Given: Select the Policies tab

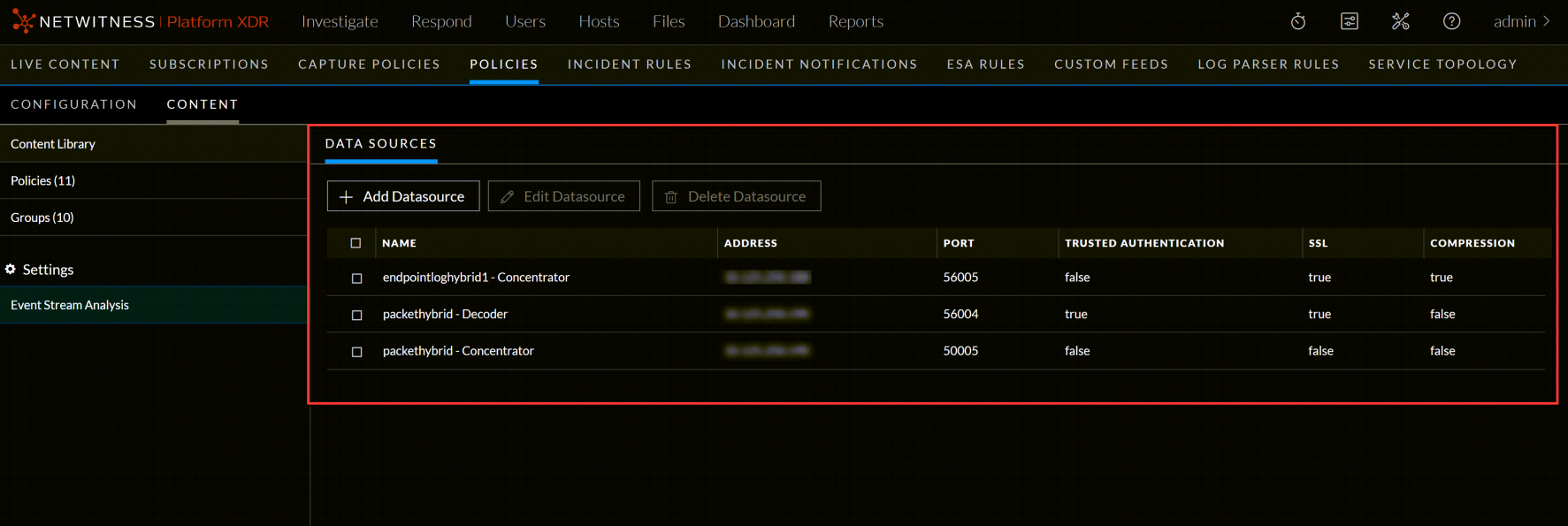Looking at the screenshot, I should pos(504,65).
